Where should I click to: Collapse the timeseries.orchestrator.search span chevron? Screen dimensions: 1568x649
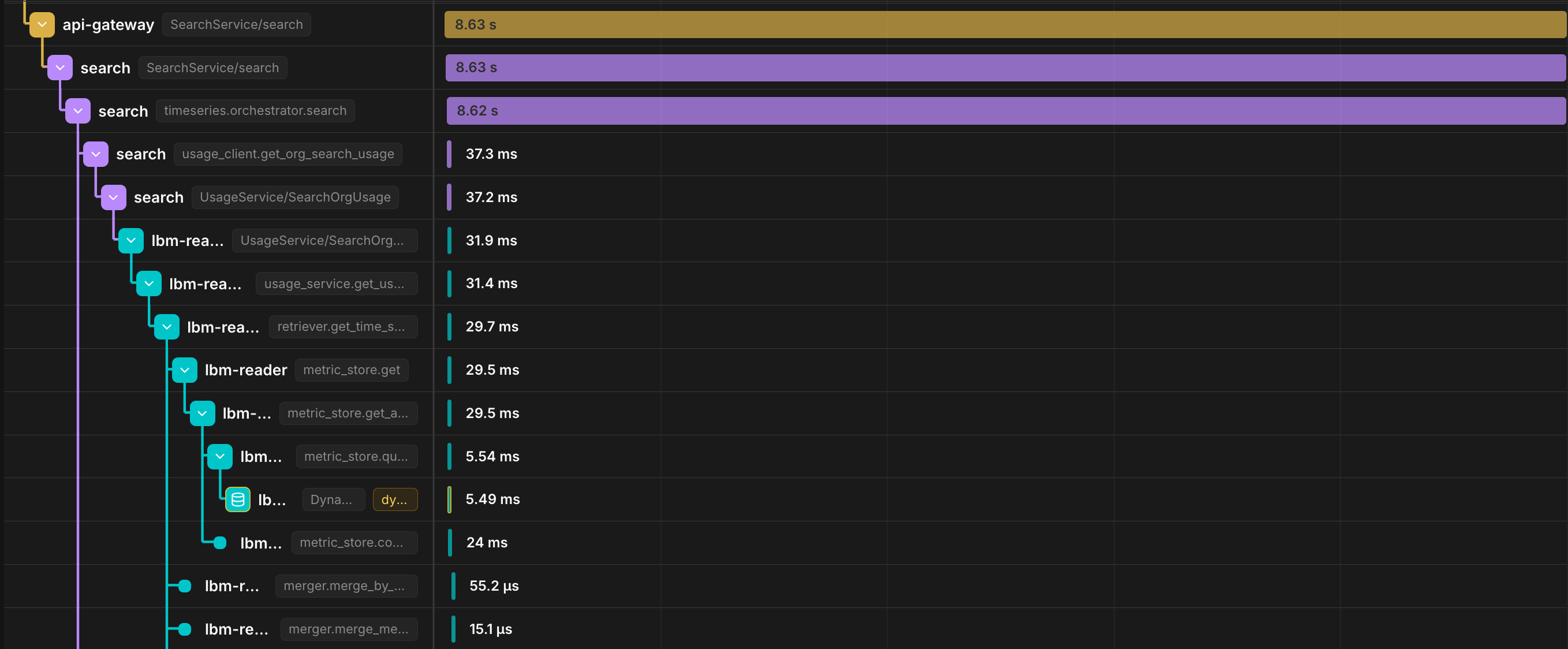[x=78, y=111]
